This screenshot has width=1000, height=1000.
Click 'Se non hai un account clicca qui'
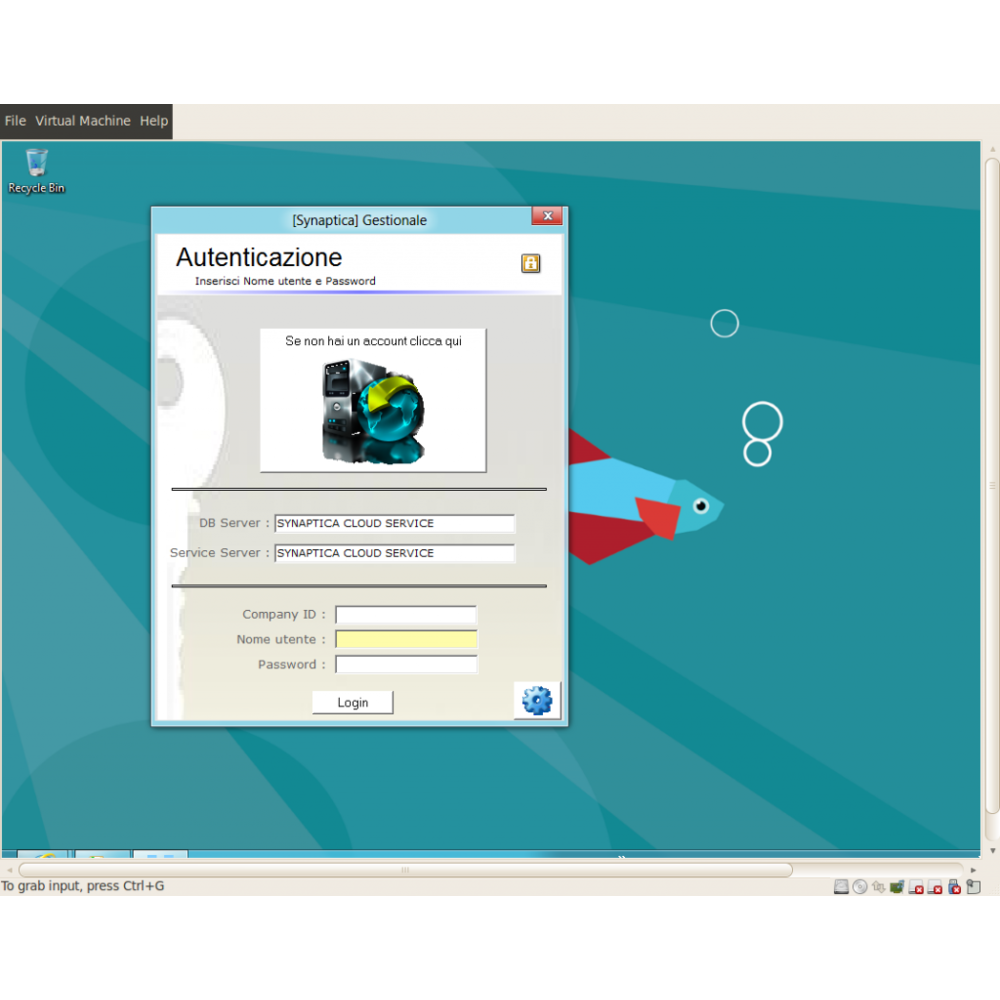pos(373,341)
